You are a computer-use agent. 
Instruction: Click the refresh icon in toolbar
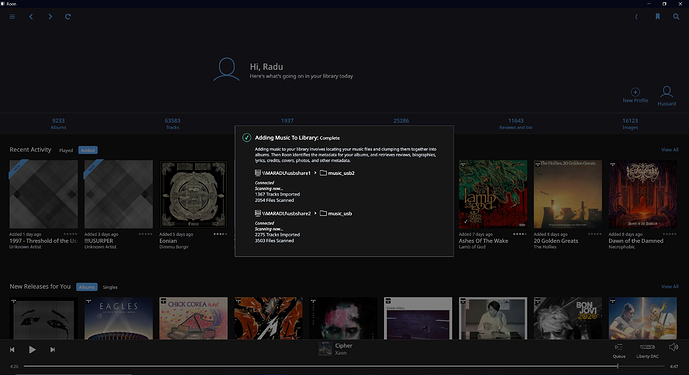coord(68,17)
